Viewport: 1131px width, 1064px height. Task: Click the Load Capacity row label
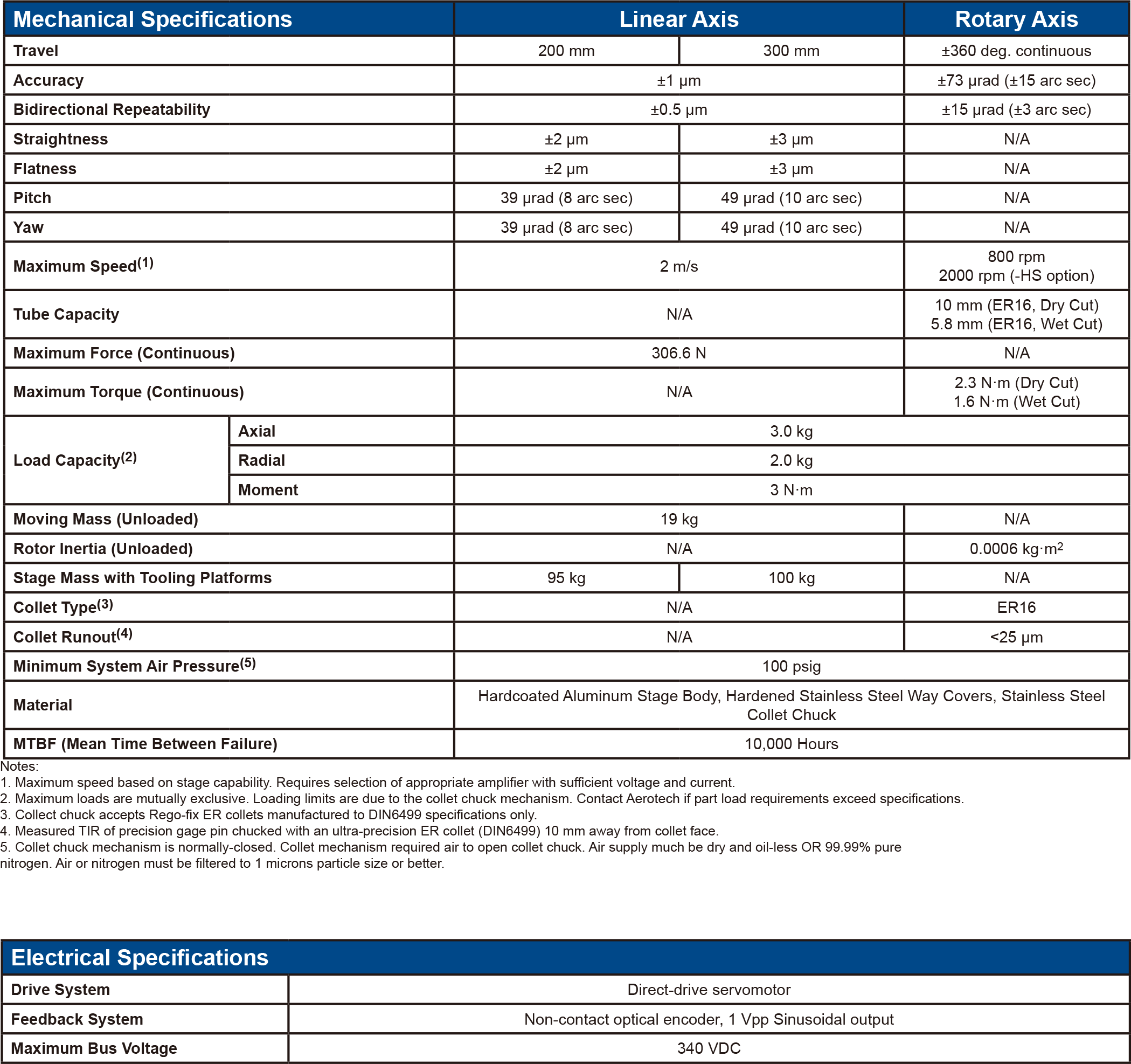pyautogui.click(x=74, y=460)
